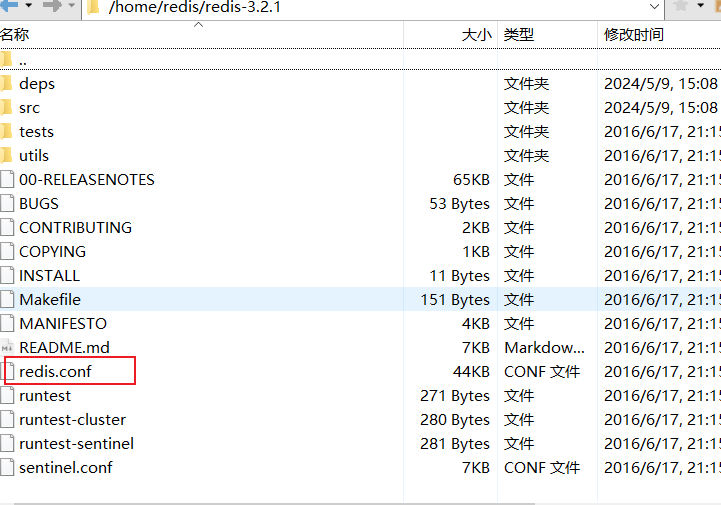
Task: Select the sentinel.conf file
Action: click(x=65, y=468)
